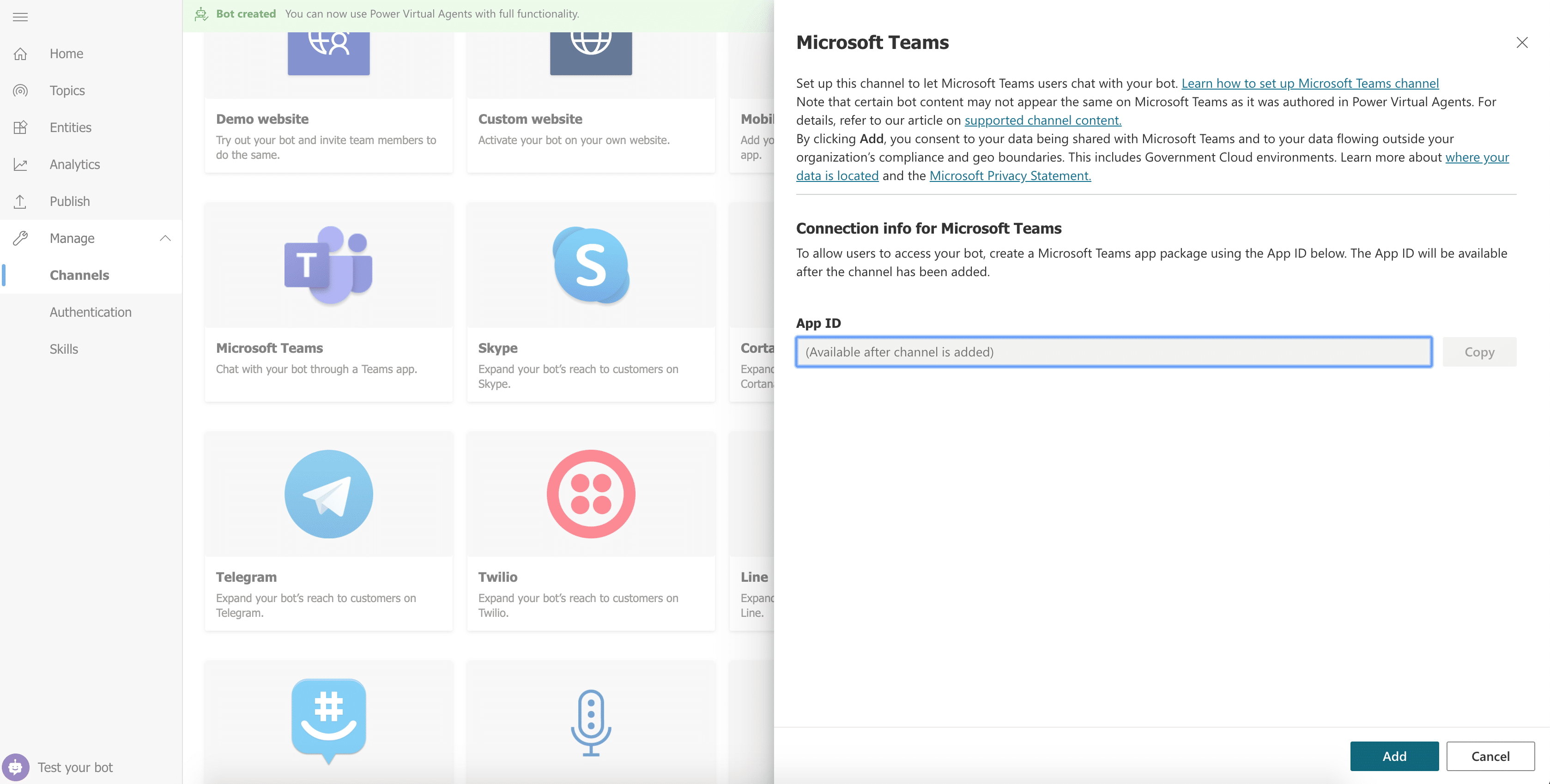1550x784 pixels.
Task: Click the Skype logo icon
Action: [x=591, y=265]
